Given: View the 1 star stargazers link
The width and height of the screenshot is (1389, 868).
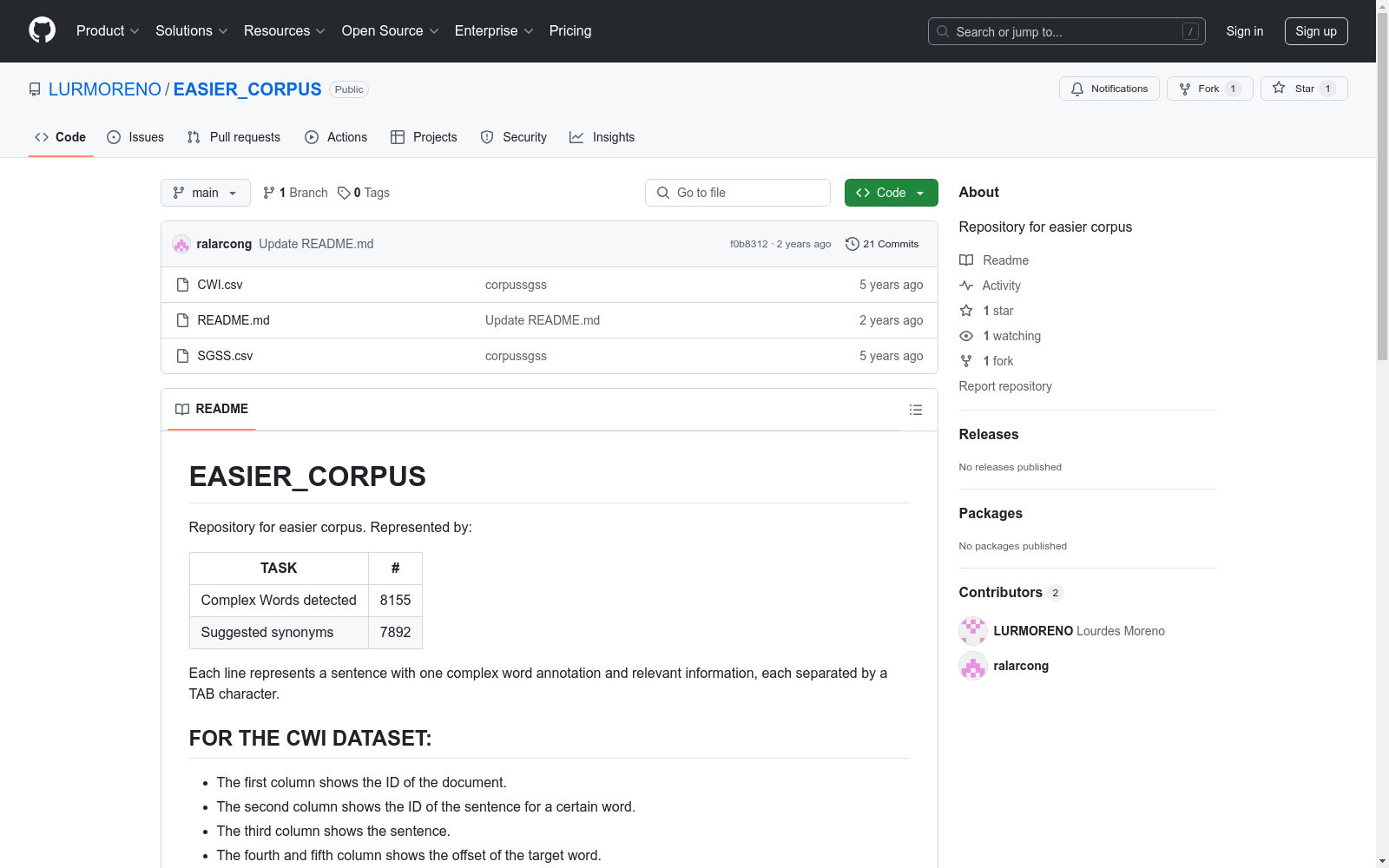Looking at the screenshot, I should coord(986,311).
